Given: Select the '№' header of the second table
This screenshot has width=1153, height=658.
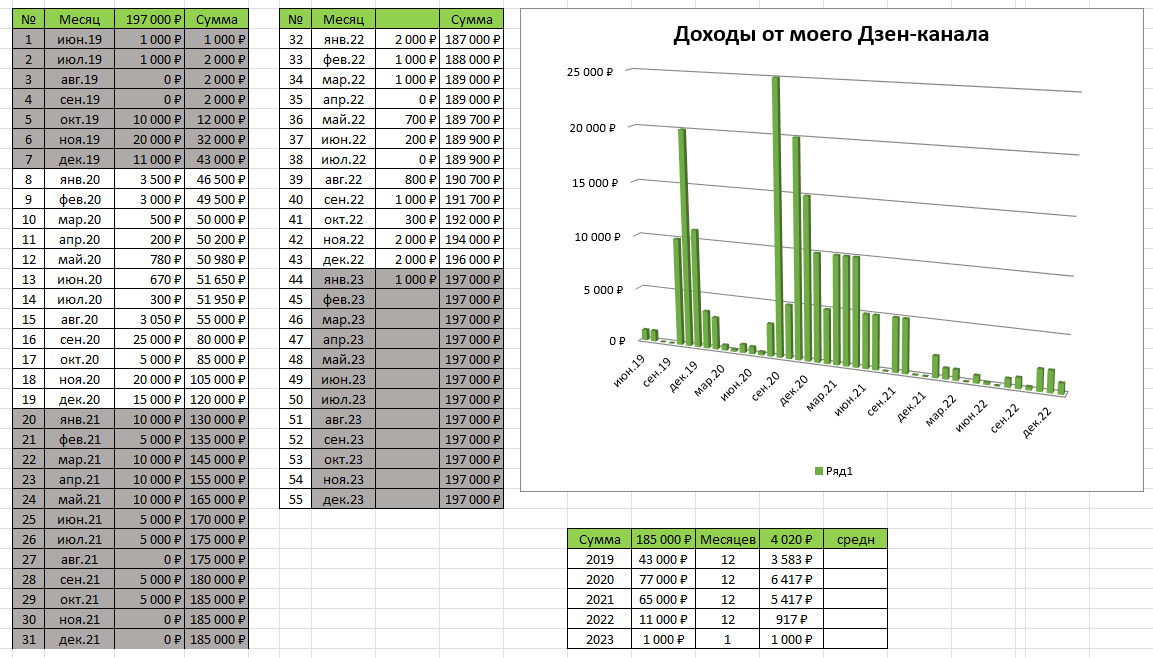Looking at the screenshot, I should pyautogui.click(x=296, y=19).
